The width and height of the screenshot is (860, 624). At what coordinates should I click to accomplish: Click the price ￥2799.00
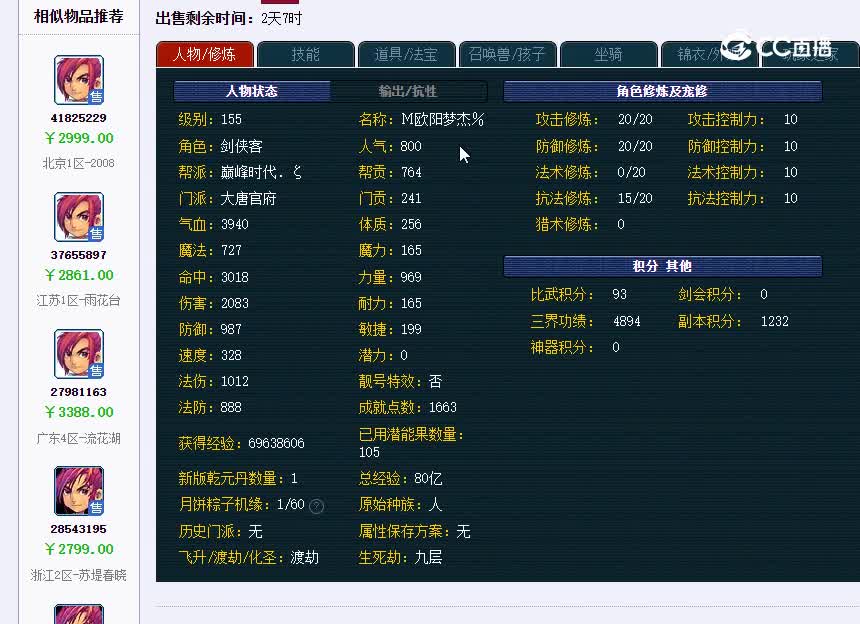79,549
